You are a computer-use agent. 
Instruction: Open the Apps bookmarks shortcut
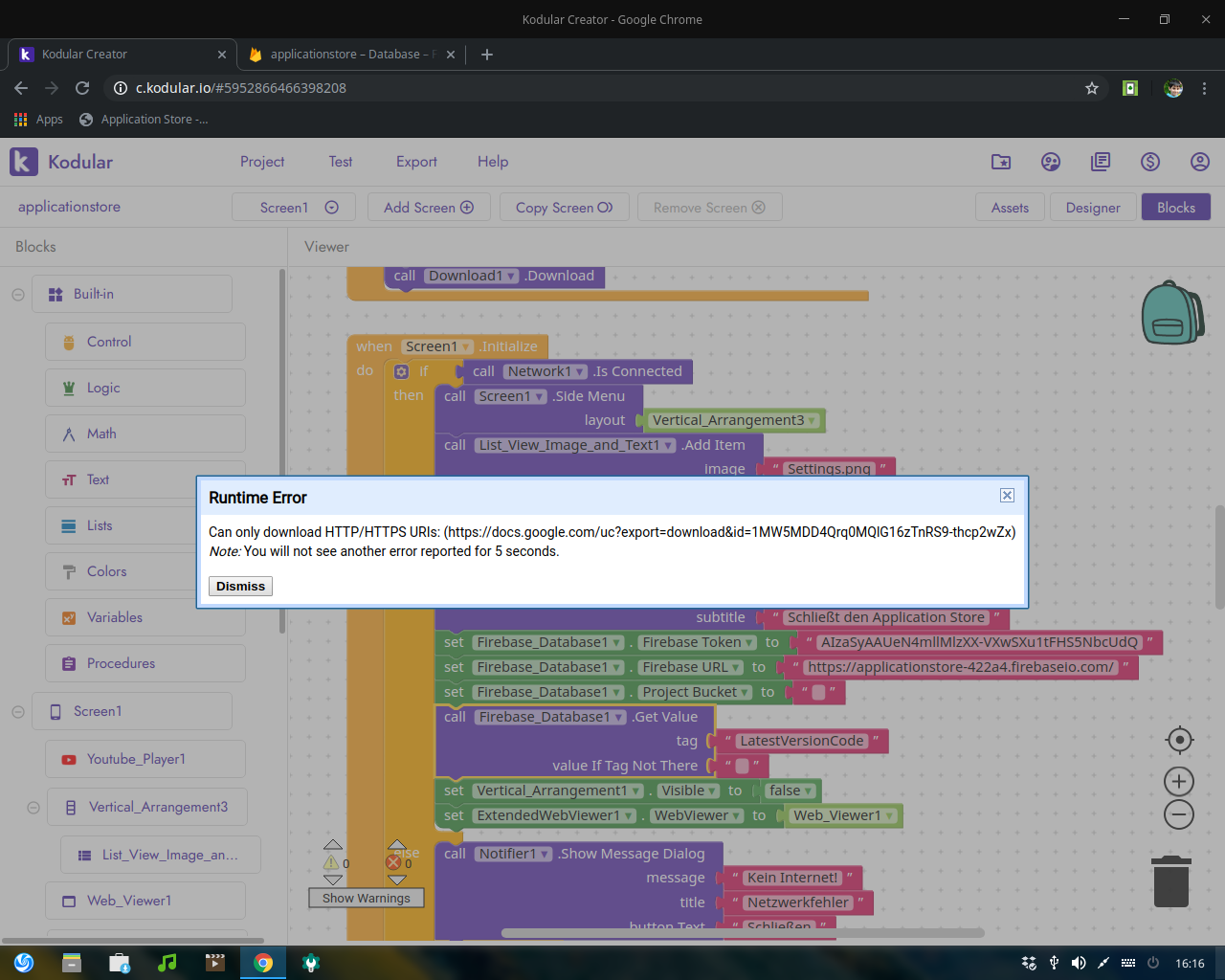click(x=38, y=120)
